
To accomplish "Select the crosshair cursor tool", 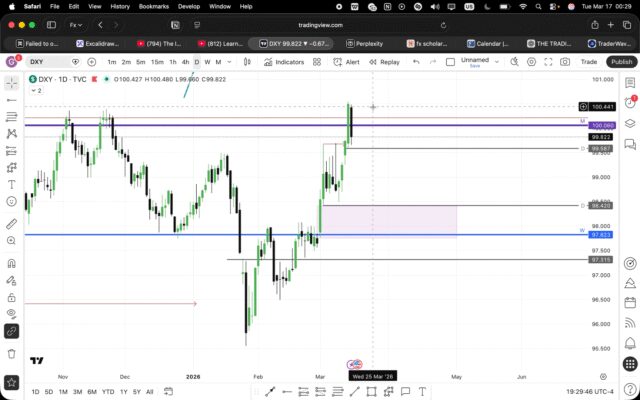I will [x=11, y=82].
